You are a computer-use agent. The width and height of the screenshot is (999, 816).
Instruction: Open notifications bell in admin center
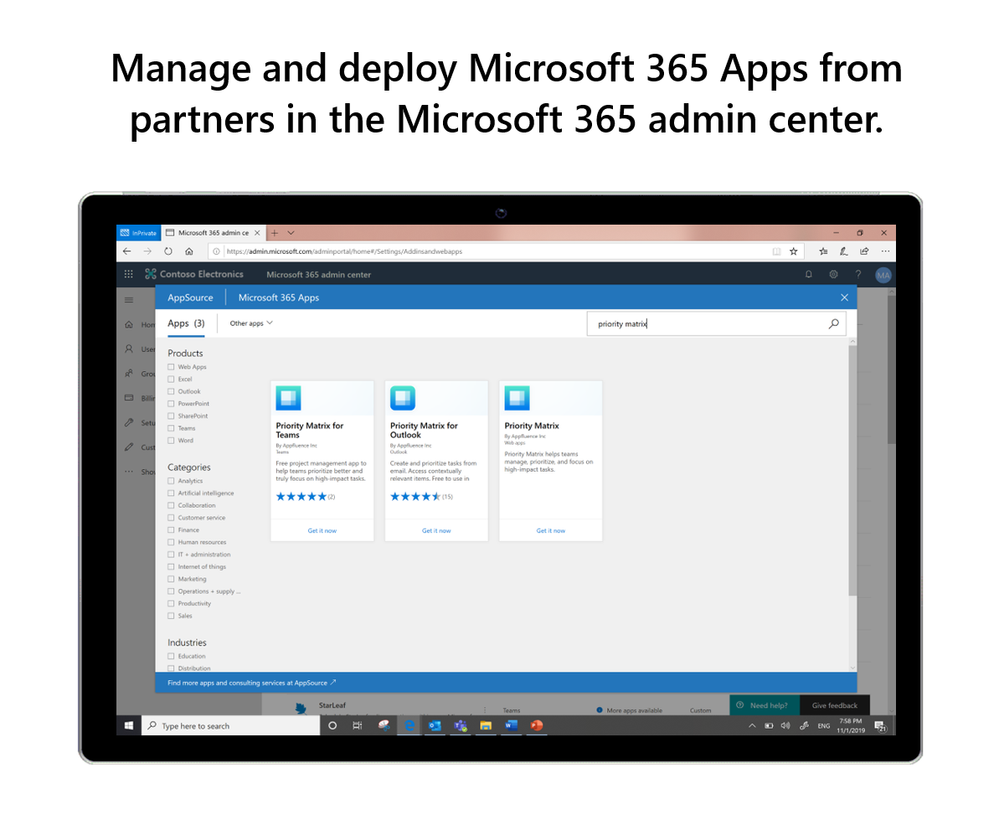pyautogui.click(x=809, y=275)
